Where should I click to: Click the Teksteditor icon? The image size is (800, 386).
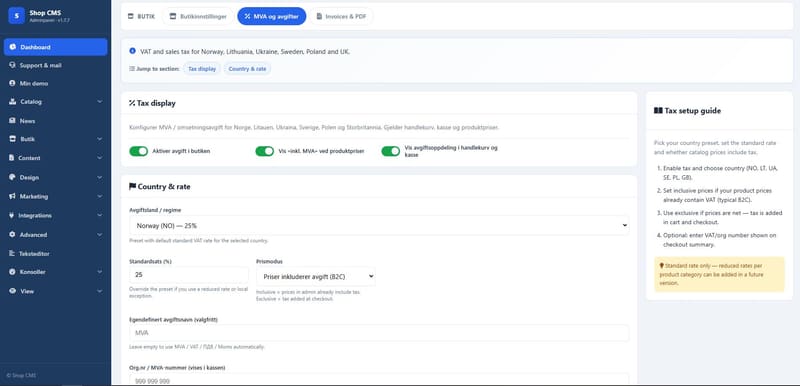pos(13,253)
